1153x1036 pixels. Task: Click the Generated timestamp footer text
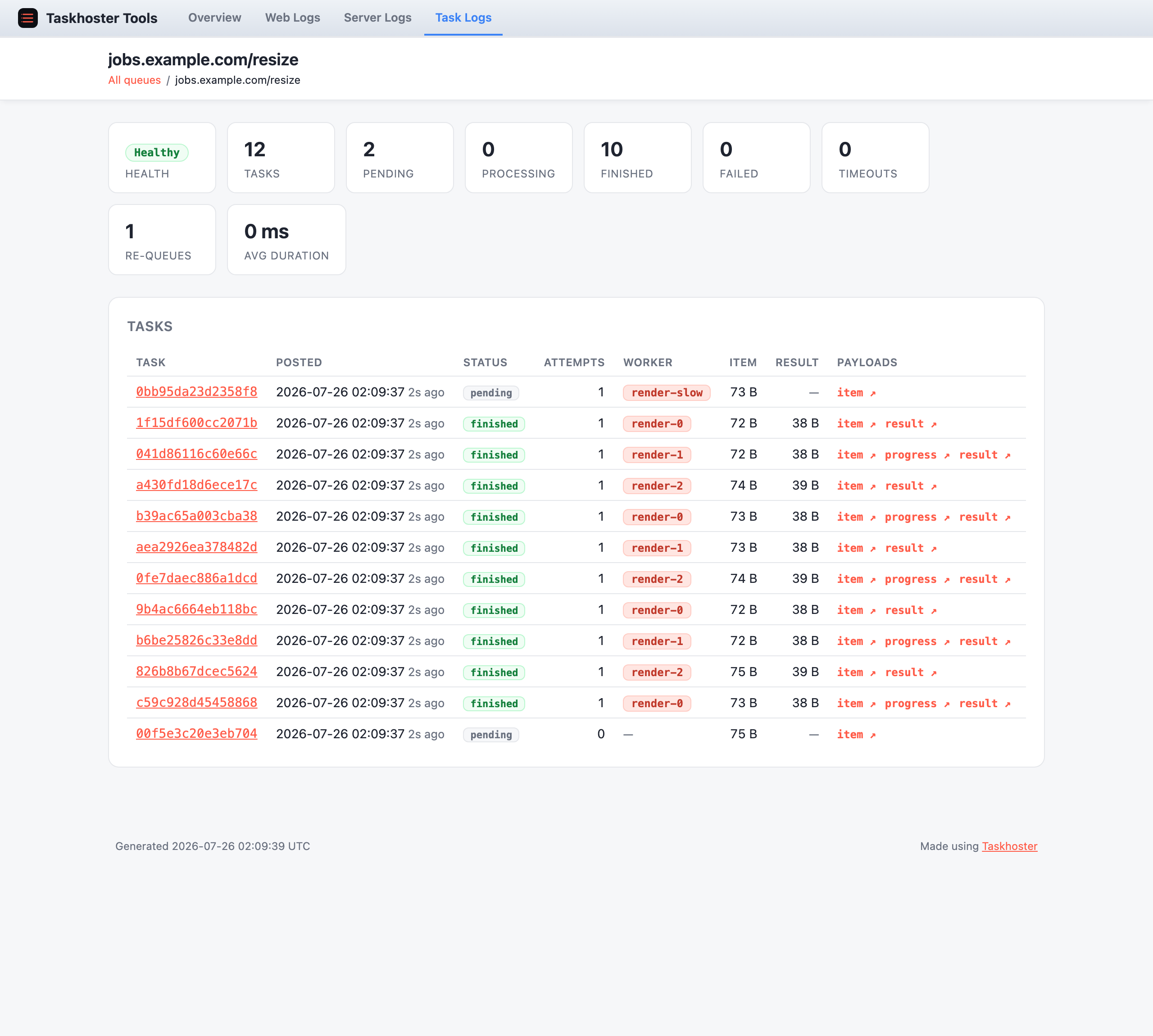[212, 846]
